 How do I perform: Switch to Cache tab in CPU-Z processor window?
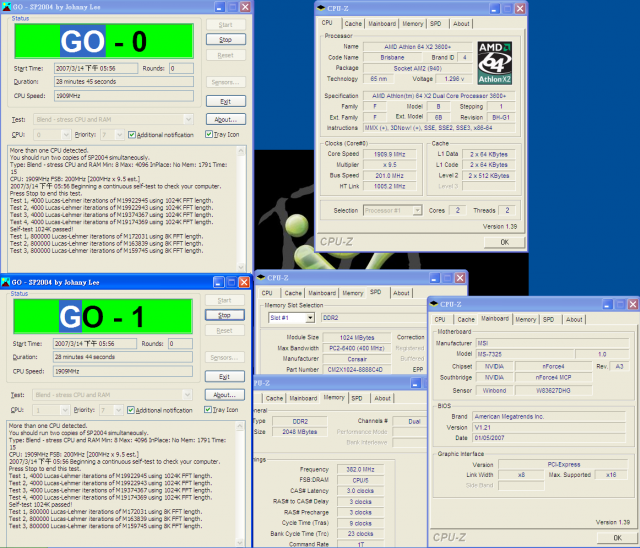click(x=353, y=24)
